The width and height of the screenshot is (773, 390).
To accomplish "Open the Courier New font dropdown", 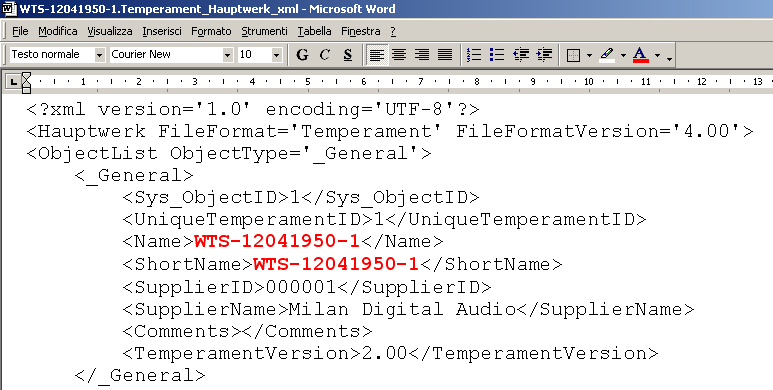I will [227, 55].
